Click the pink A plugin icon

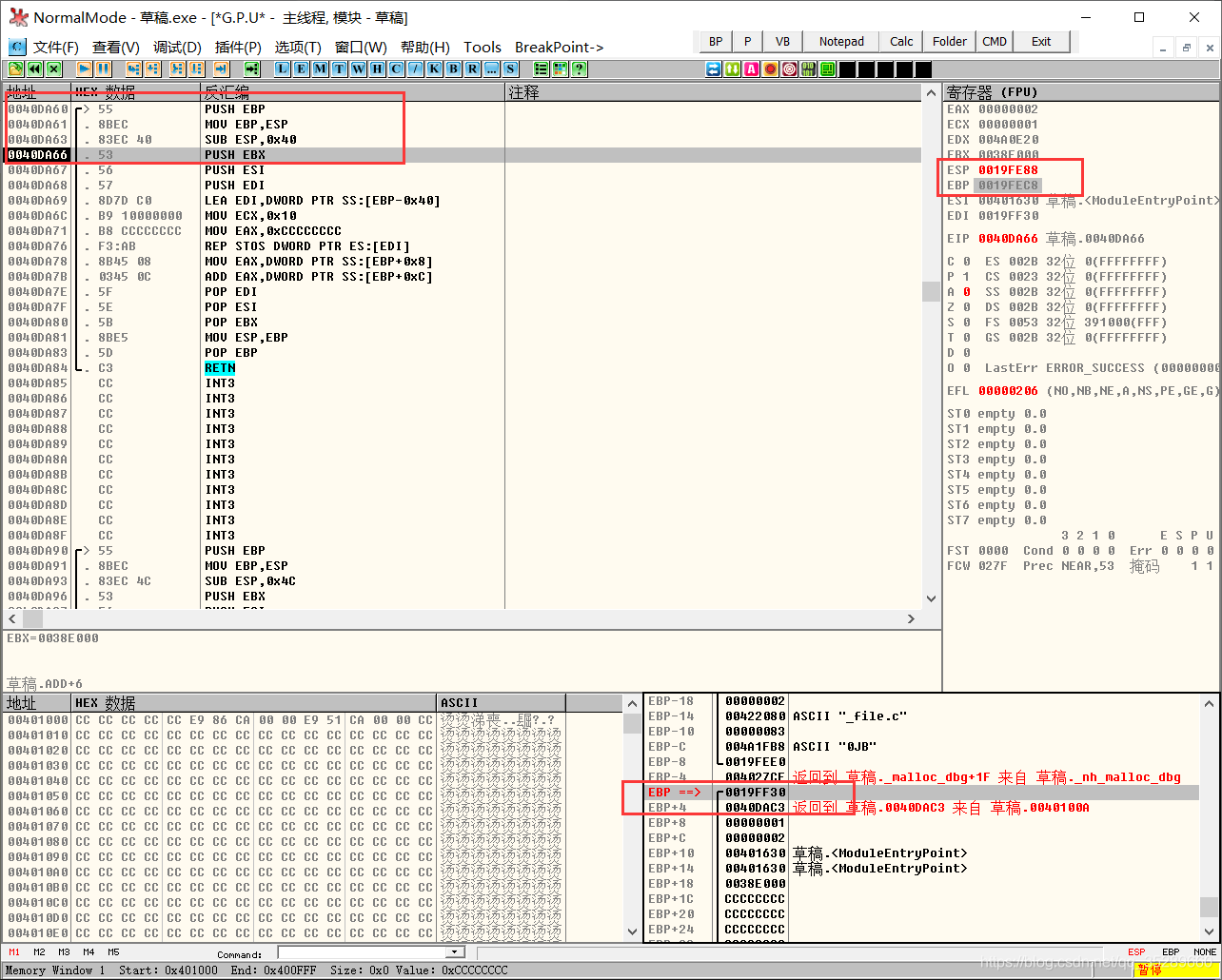click(x=751, y=69)
